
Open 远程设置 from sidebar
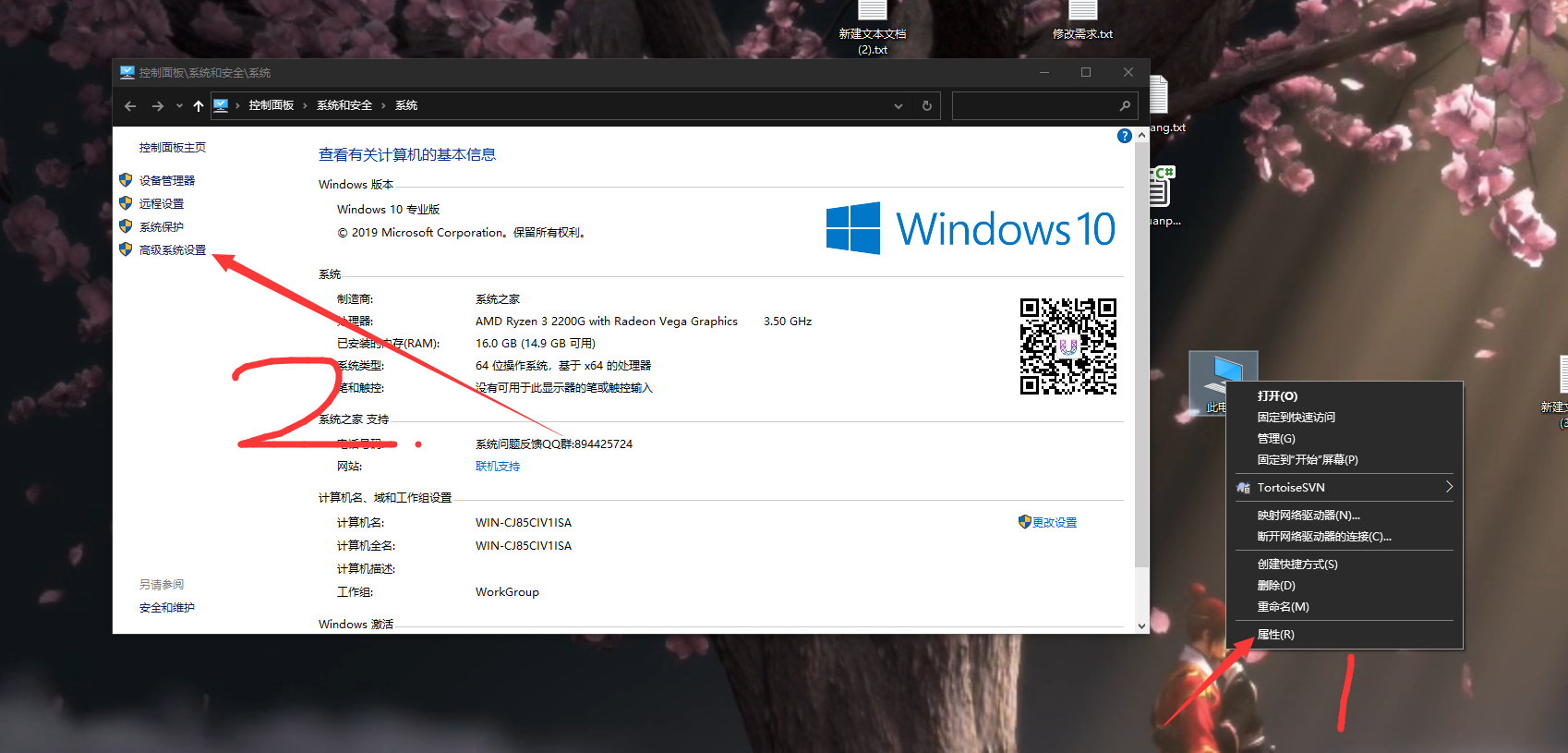[162, 203]
